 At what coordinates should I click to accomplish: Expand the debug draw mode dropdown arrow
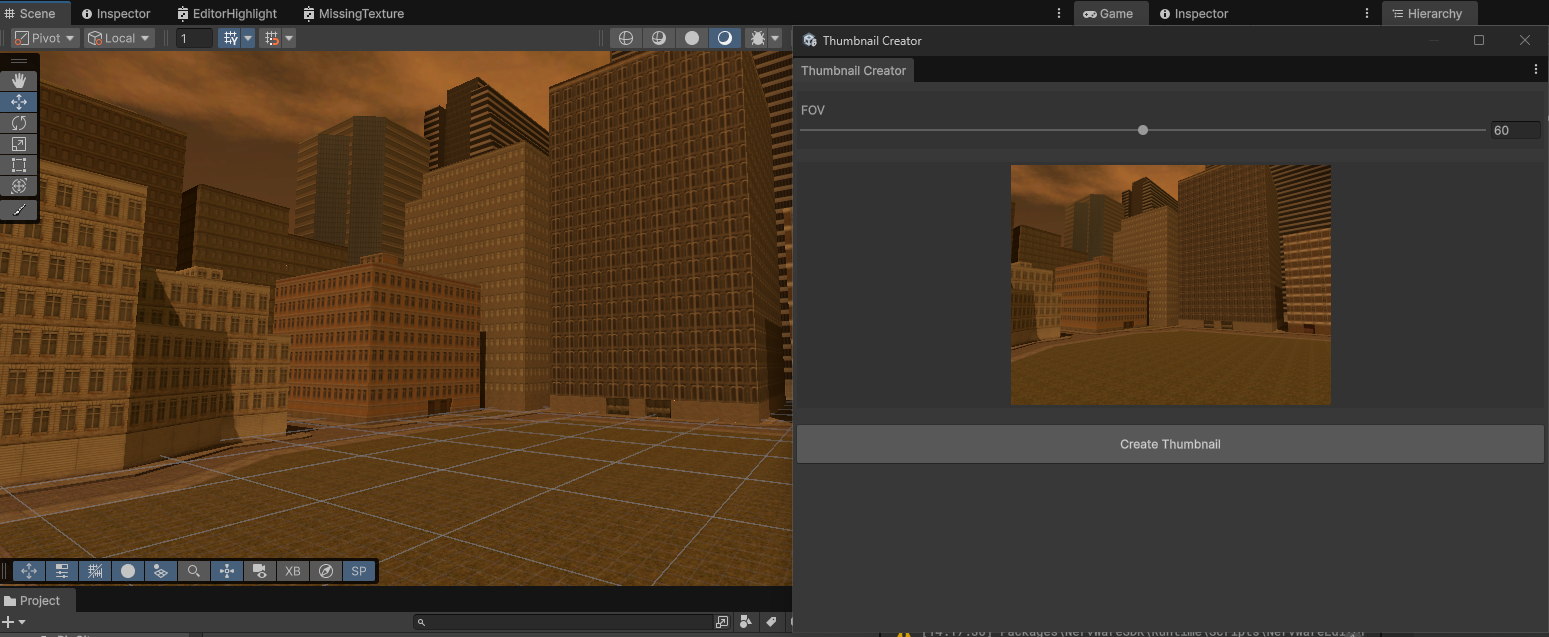coord(775,38)
